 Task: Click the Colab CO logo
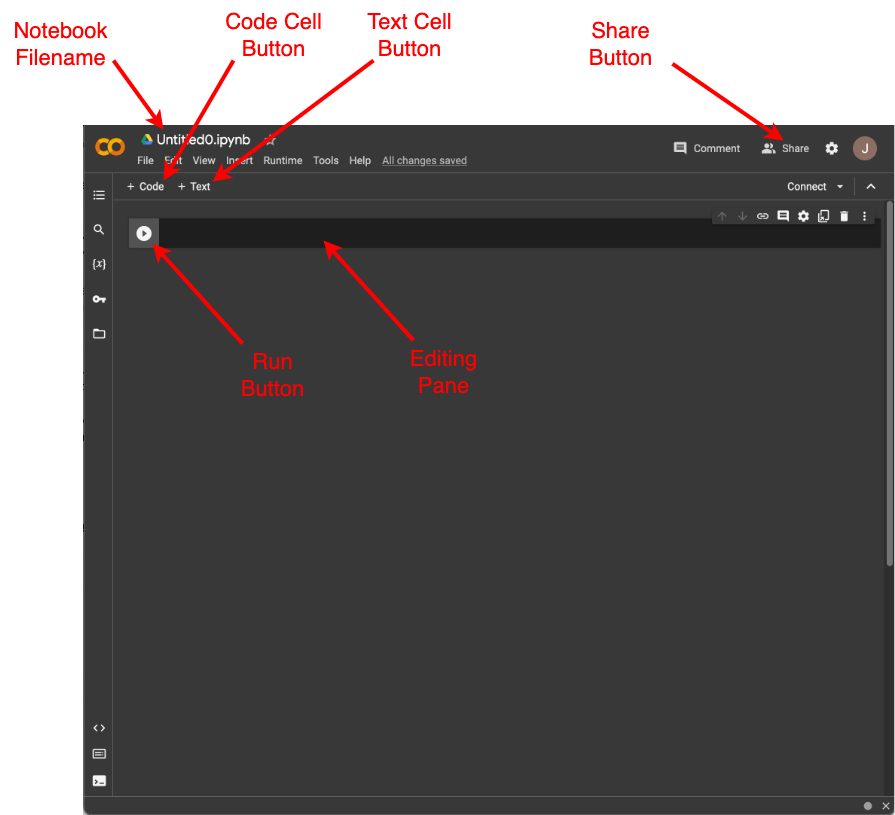(x=110, y=147)
